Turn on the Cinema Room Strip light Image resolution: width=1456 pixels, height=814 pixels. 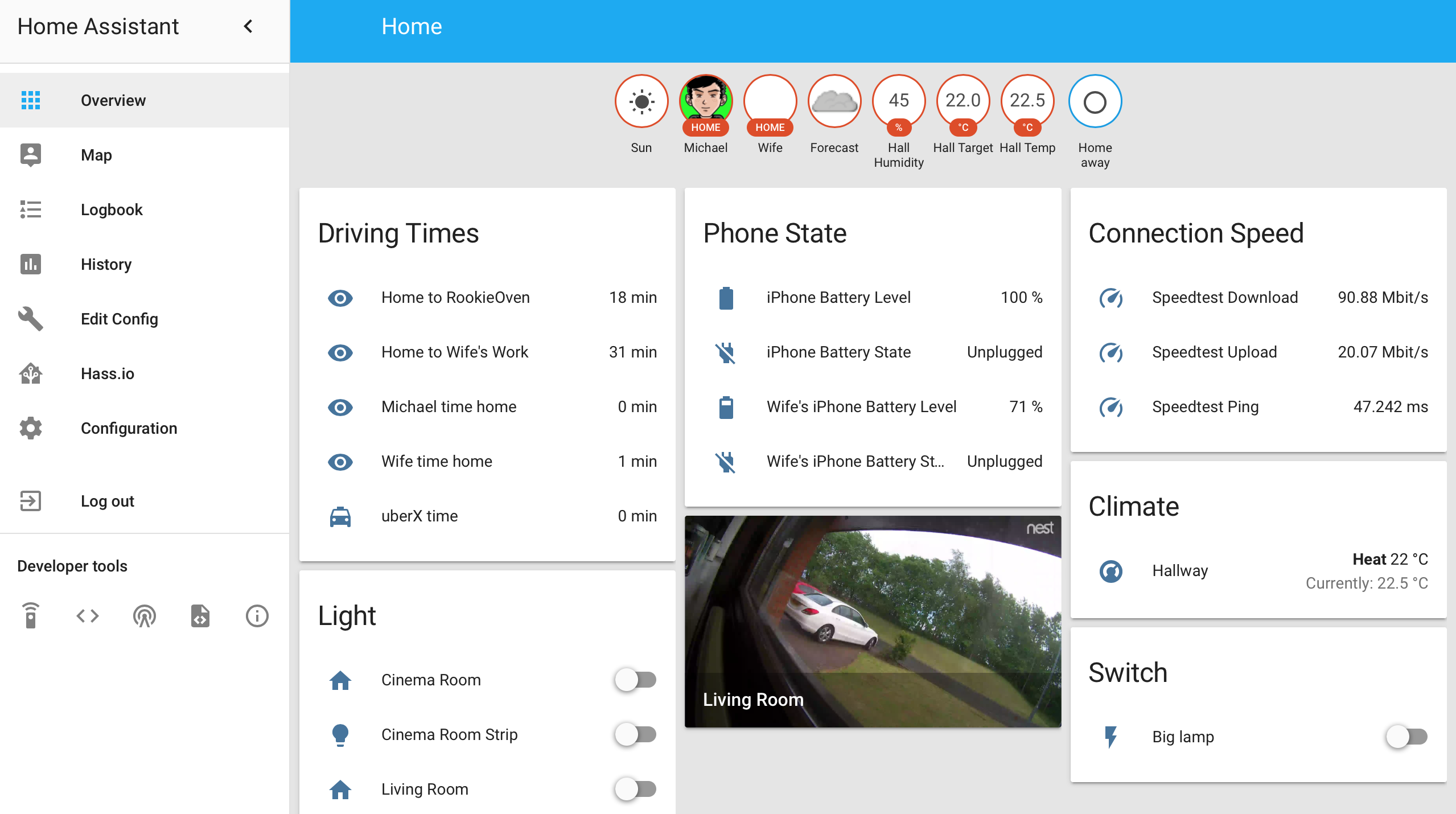tap(635, 734)
